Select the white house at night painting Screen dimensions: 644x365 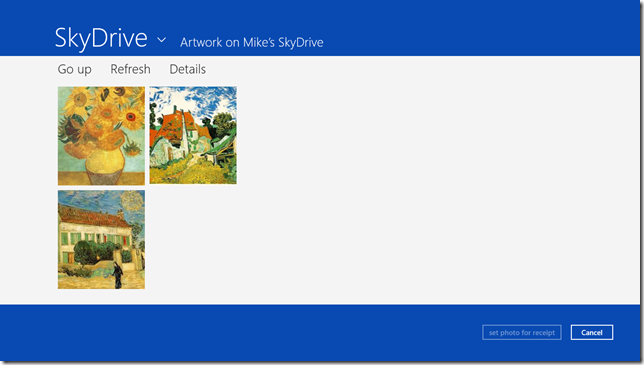coord(101,239)
